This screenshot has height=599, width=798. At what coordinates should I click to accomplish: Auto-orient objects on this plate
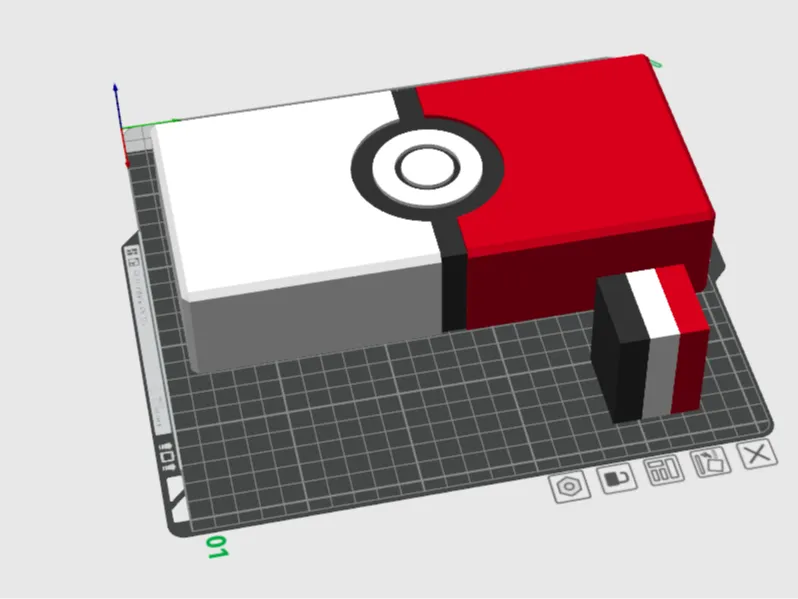711,462
